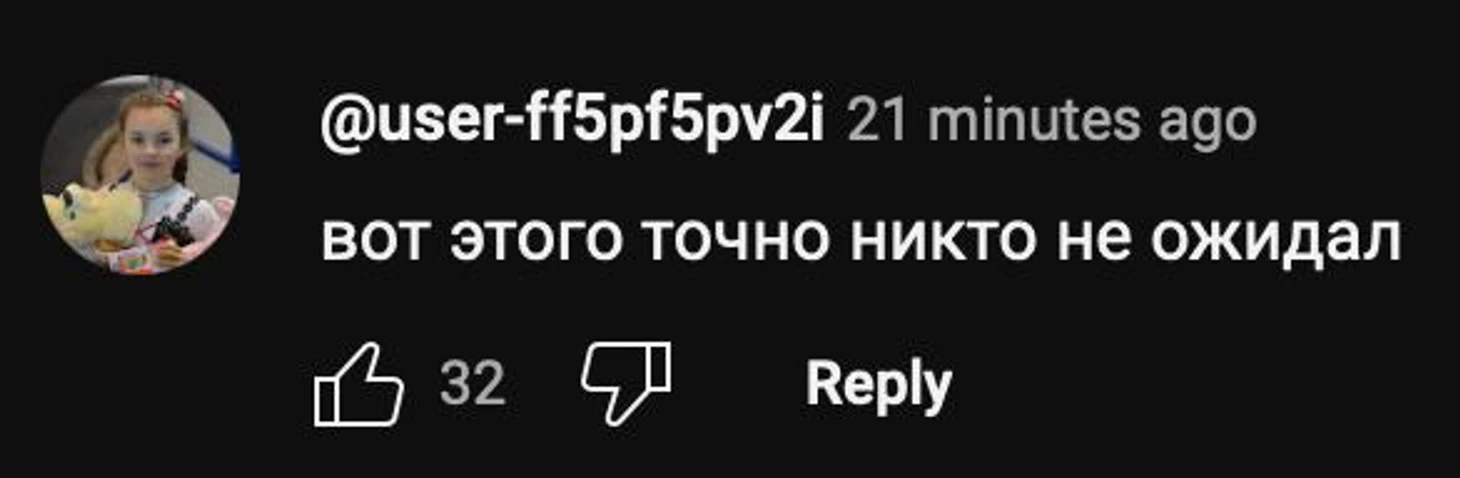
Task: Toggle the thumbs-down on this comment
Action: [627, 385]
